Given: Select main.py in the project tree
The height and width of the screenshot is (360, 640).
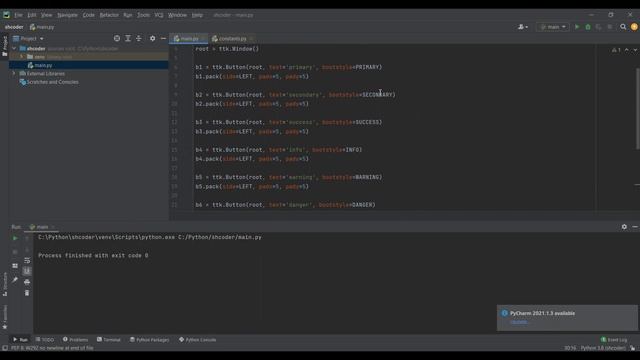Looking at the screenshot, I should tap(43, 65).
